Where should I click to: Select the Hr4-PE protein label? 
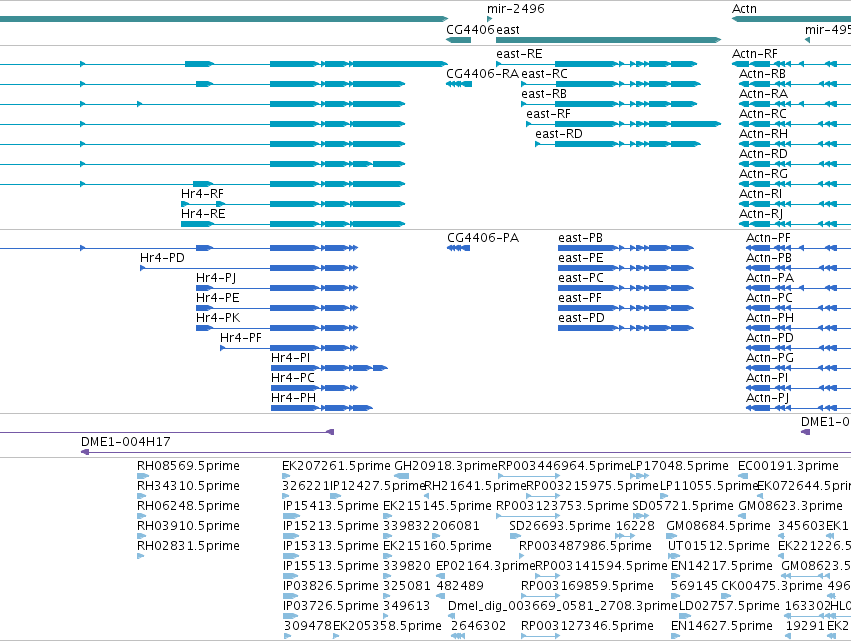(x=218, y=299)
